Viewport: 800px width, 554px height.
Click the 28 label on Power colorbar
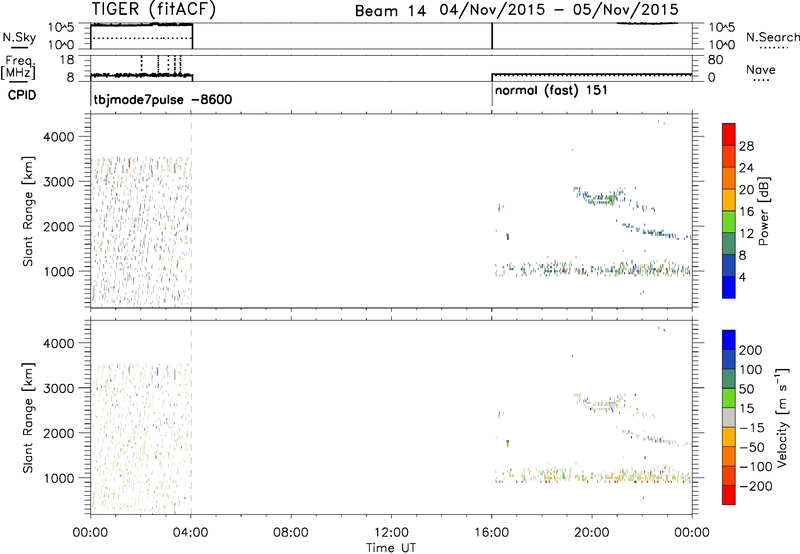(x=746, y=146)
